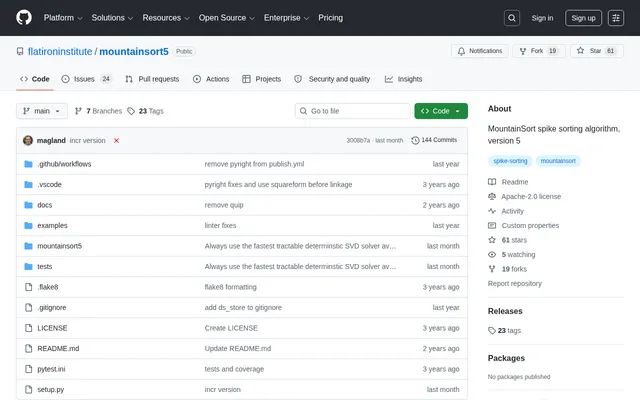This screenshot has width=640, height=400.
Task: Click the license scales icon
Action: point(492,196)
